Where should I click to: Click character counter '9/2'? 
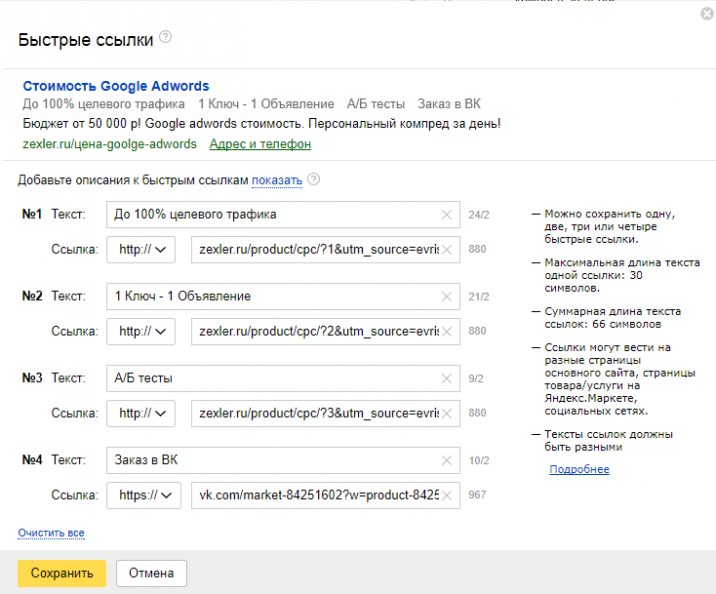476,378
